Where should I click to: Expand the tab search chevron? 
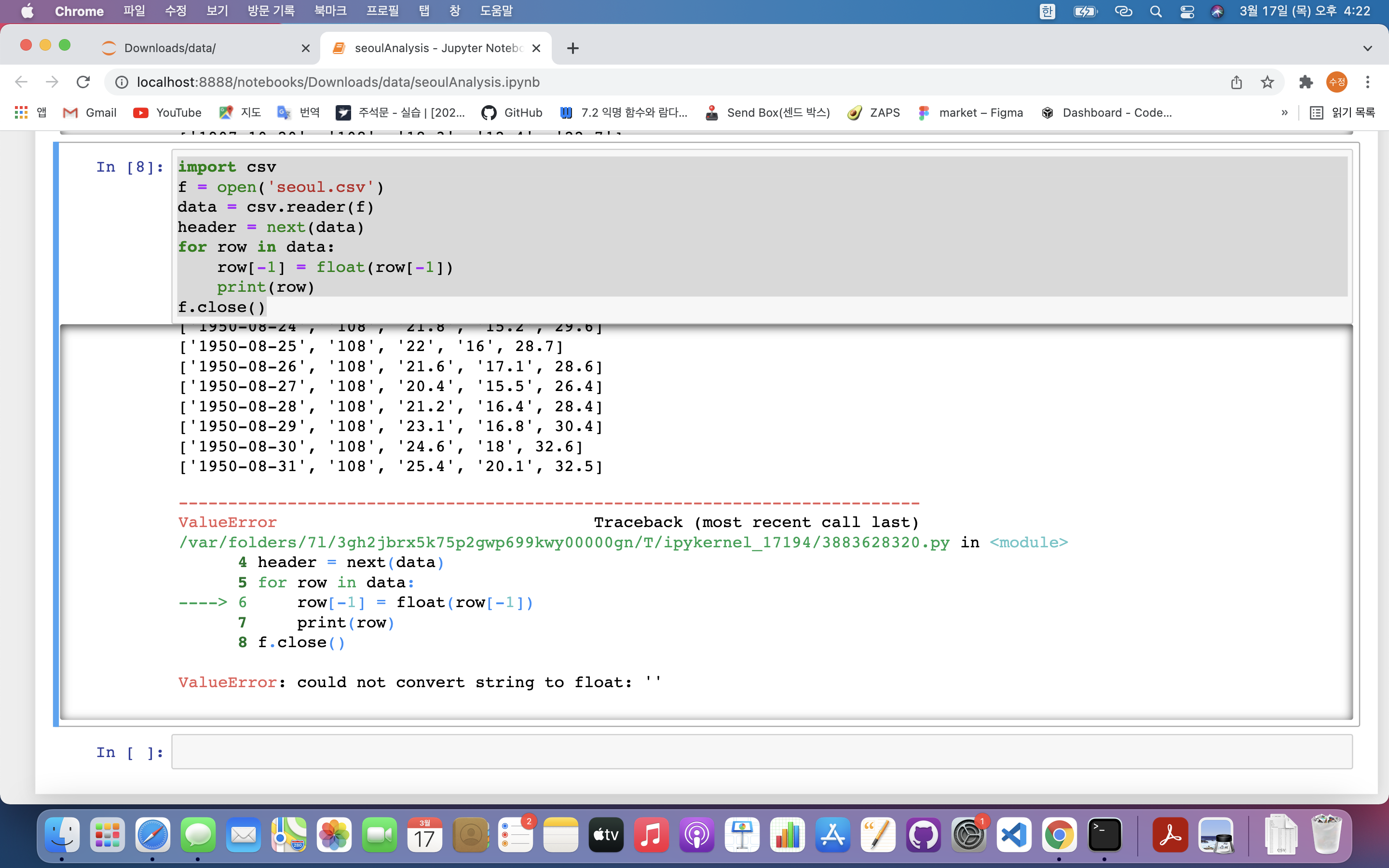pos(1367,48)
